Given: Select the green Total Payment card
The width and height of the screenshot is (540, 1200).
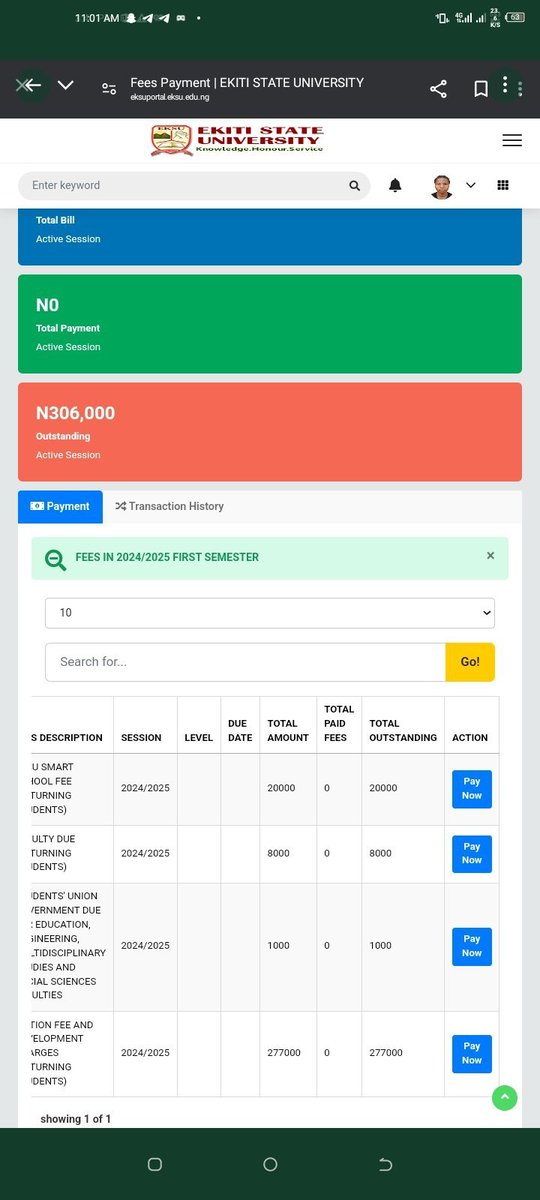Looking at the screenshot, I should click(270, 324).
